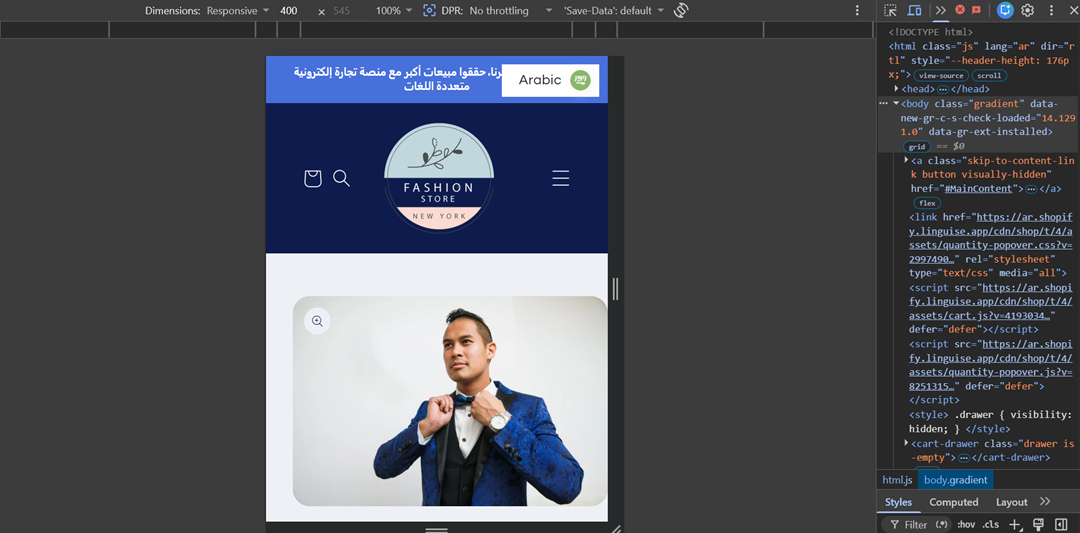Select the DOCTYPE html line
Screen dimensions: 1080x533
coord(931,32)
